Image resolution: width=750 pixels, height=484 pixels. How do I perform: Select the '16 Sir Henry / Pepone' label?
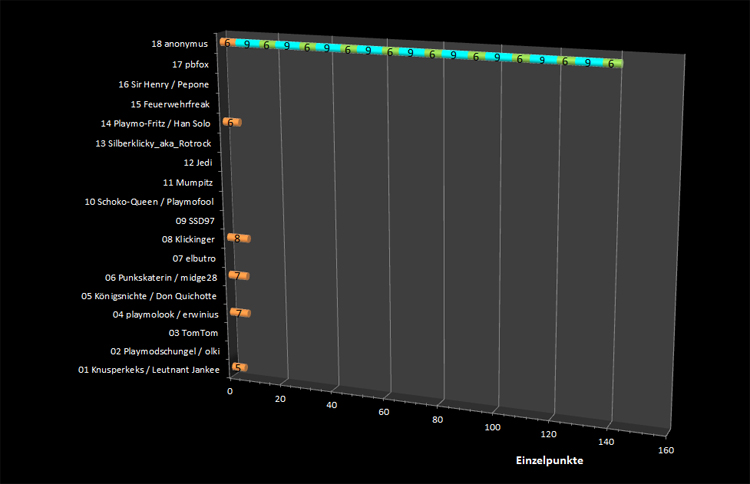coord(163,84)
